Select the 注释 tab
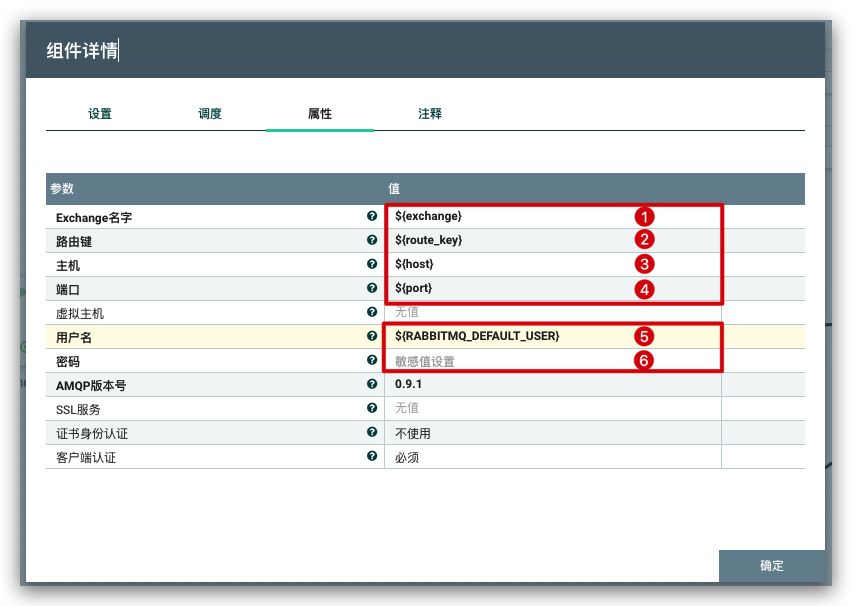Viewport: 852px width, 606px height. coord(430,114)
